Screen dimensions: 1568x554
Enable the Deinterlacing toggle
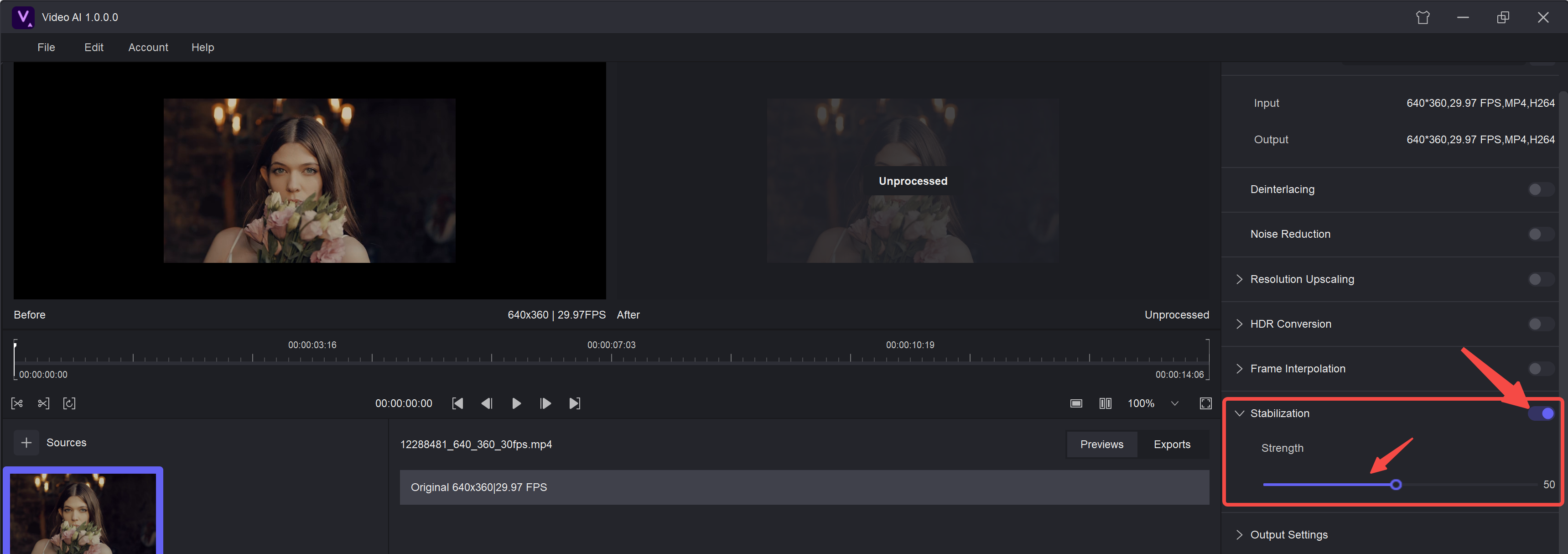coord(1540,189)
